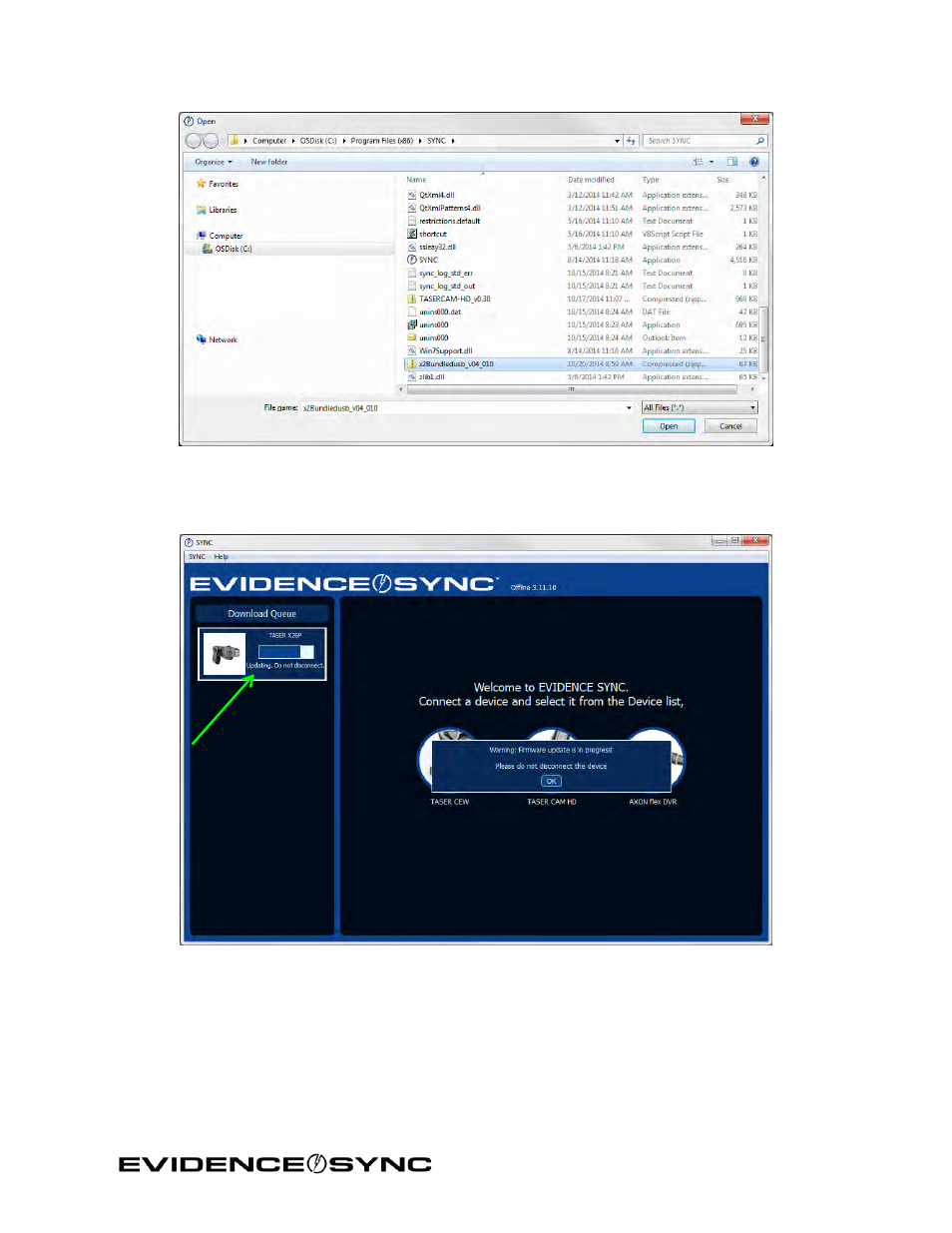The image size is (952, 1233).
Task: Click OK in the firmware update warning
Action: 551,782
